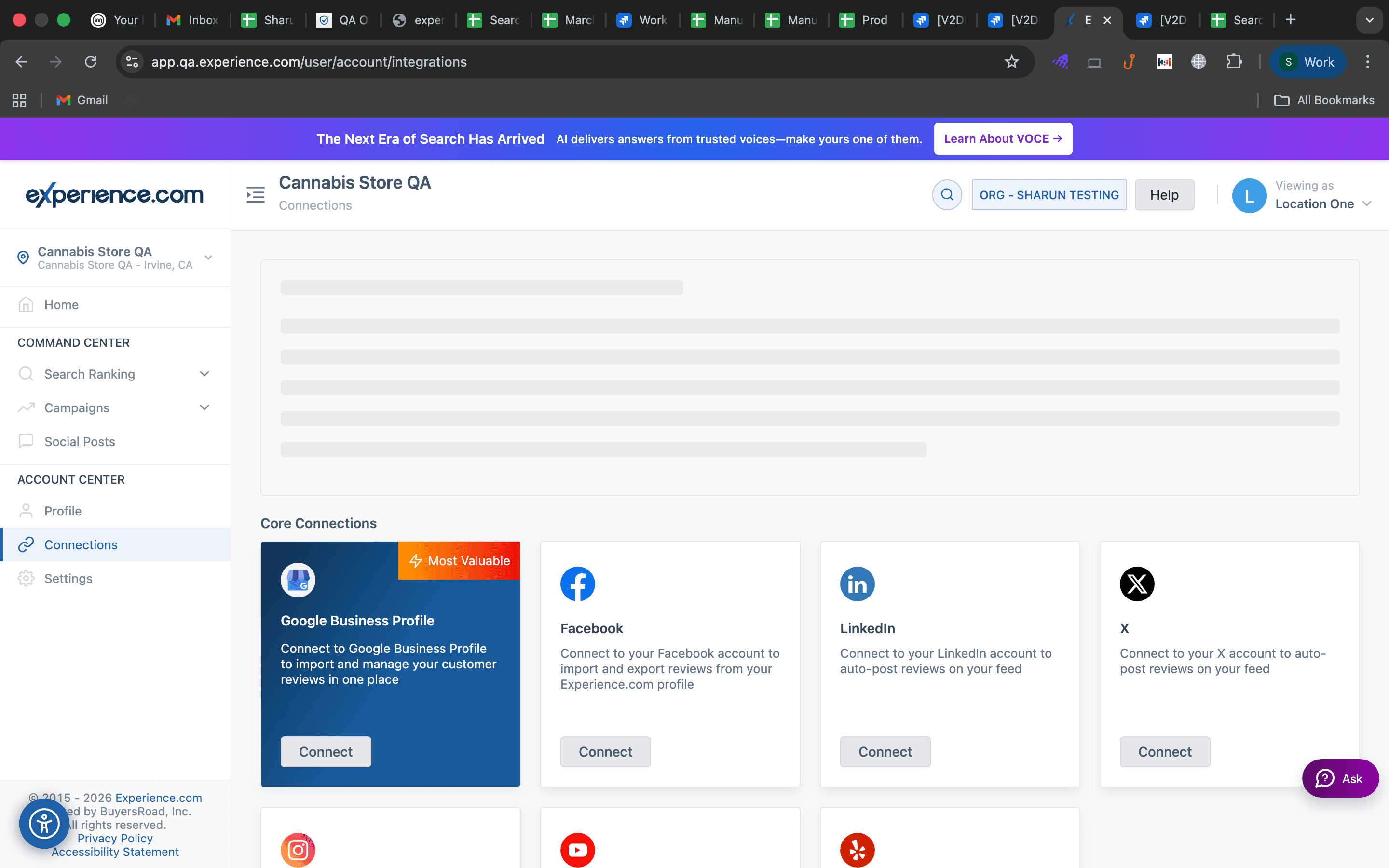Click ORG - SHARUN TESTING button
The width and height of the screenshot is (1389, 868).
click(x=1049, y=195)
